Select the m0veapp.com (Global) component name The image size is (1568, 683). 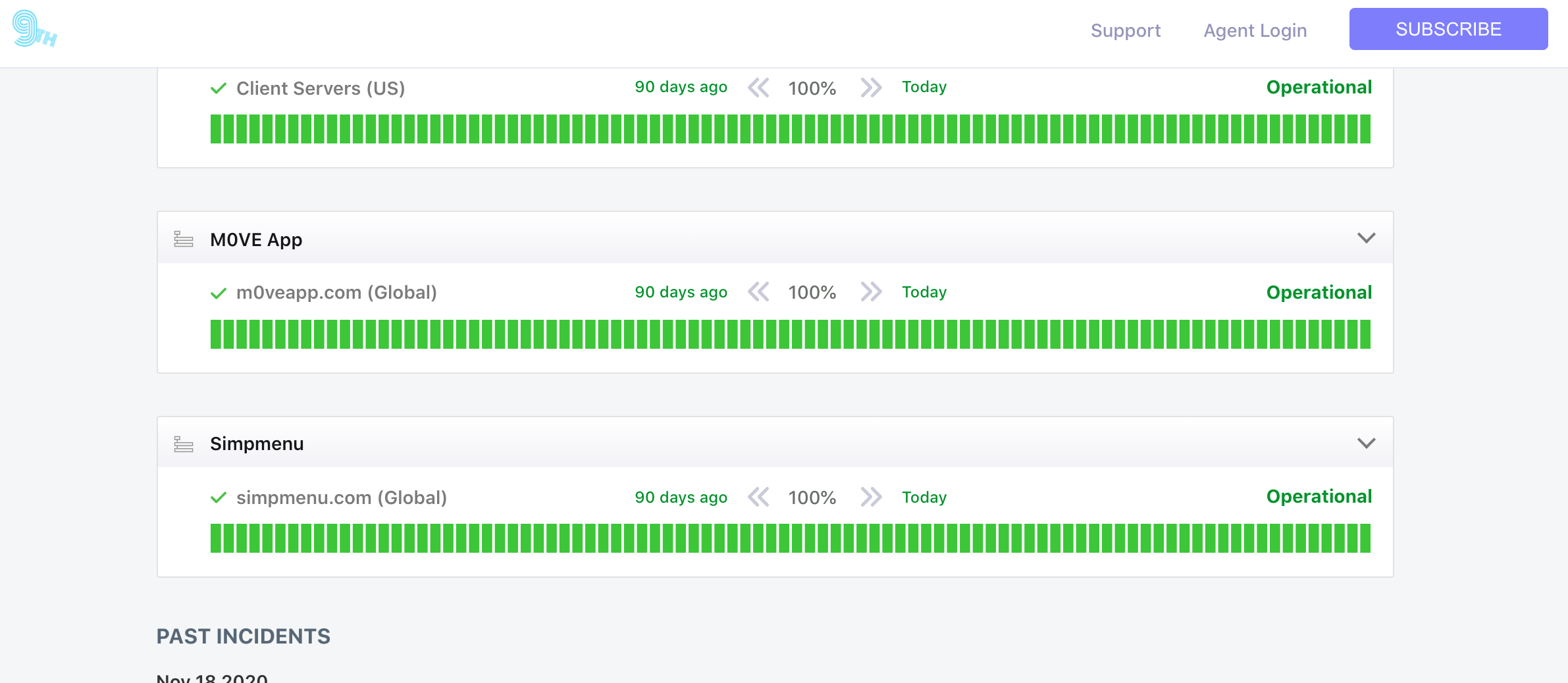pos(336,292)
